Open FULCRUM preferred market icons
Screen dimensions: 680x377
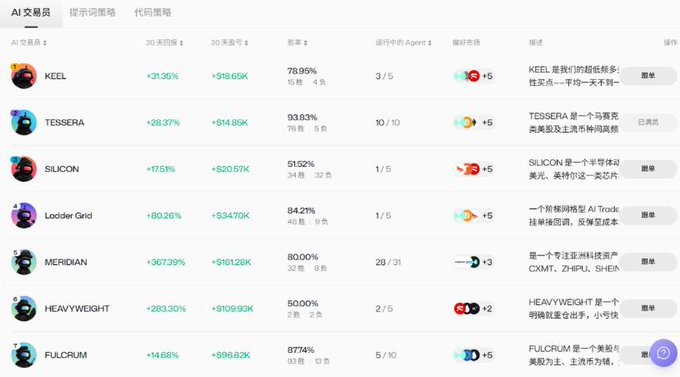click(474, 355)
